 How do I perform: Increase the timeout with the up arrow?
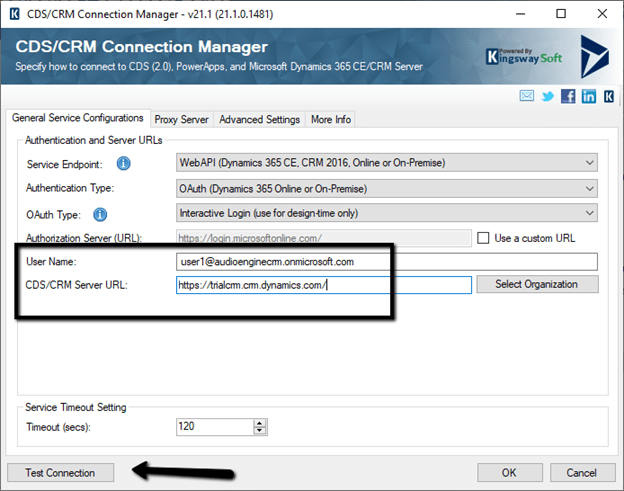pos(259,423)
